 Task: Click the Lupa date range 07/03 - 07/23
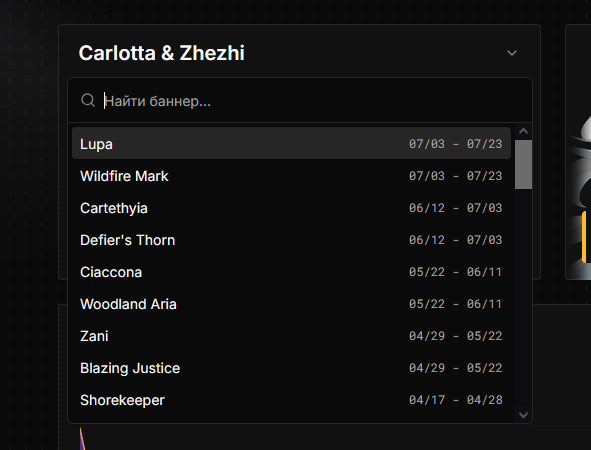point(456,144)
